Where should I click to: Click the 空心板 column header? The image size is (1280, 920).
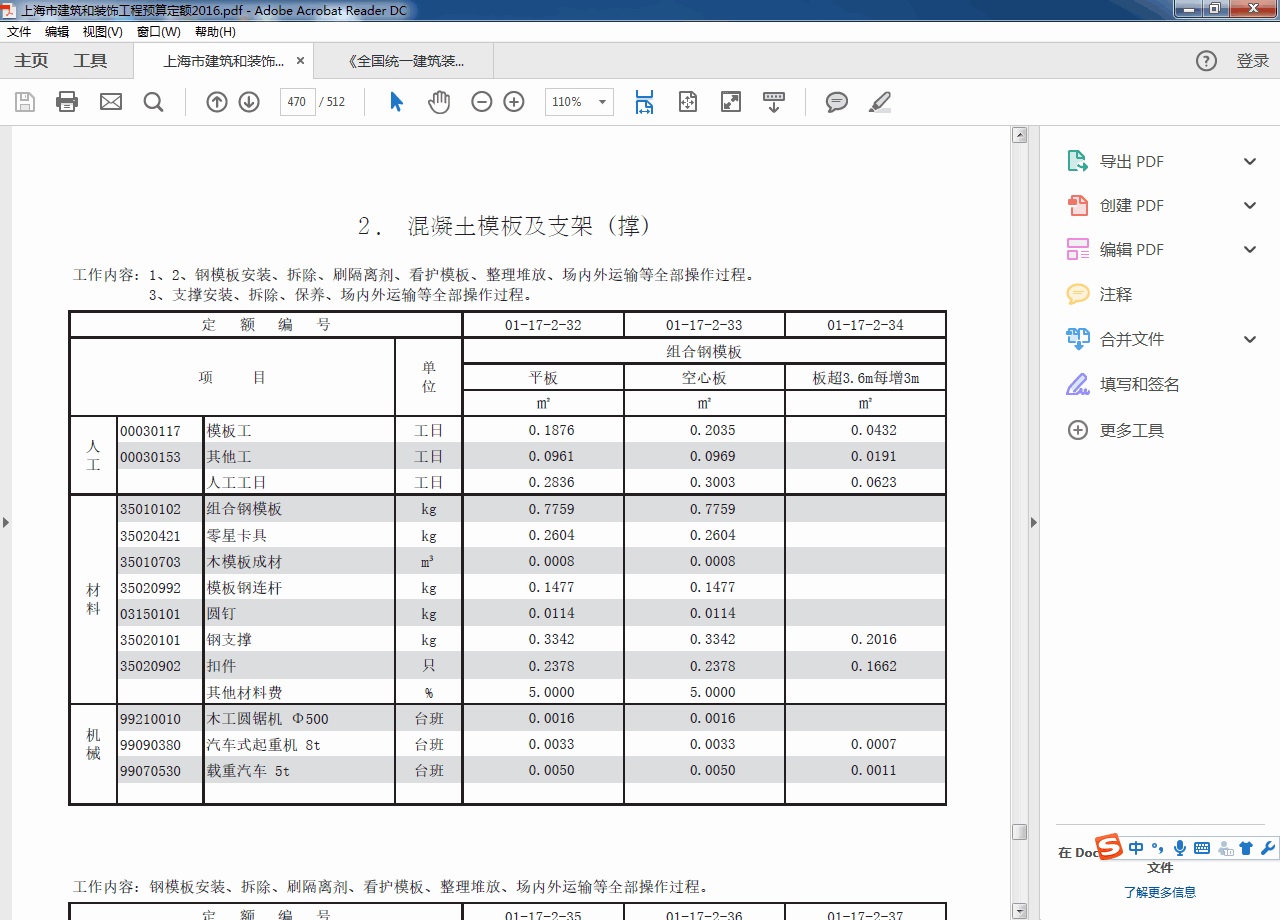(x=704, y=378)
